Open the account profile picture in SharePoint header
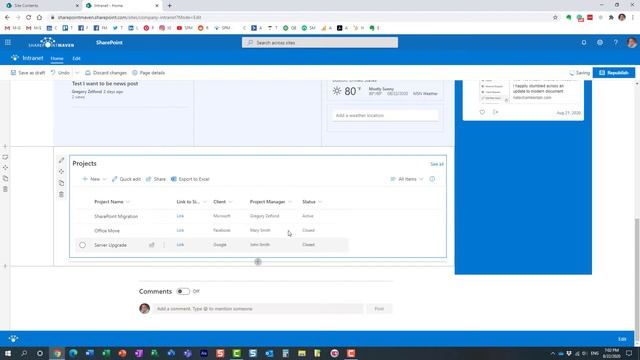Screen dimensions: 640x360 coord(631,42)
